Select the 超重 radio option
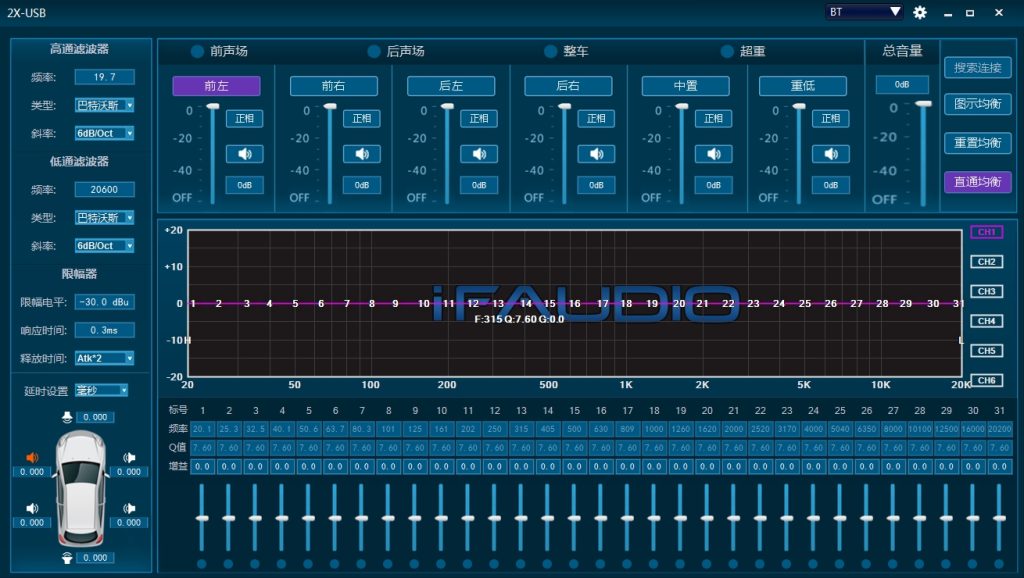The width and height of the screenshot is (1024, 578). 727,51
